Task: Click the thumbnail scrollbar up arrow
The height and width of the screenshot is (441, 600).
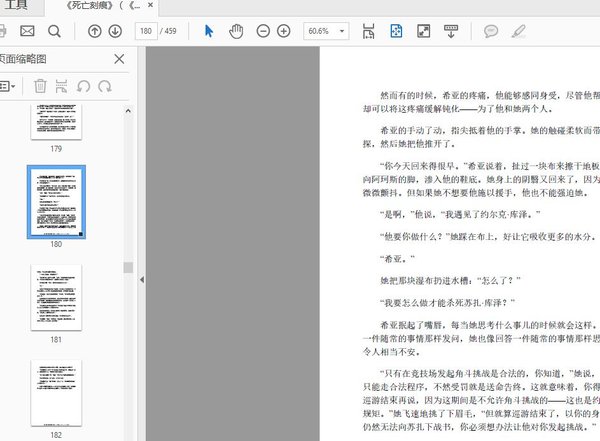Action: (128, 111)
